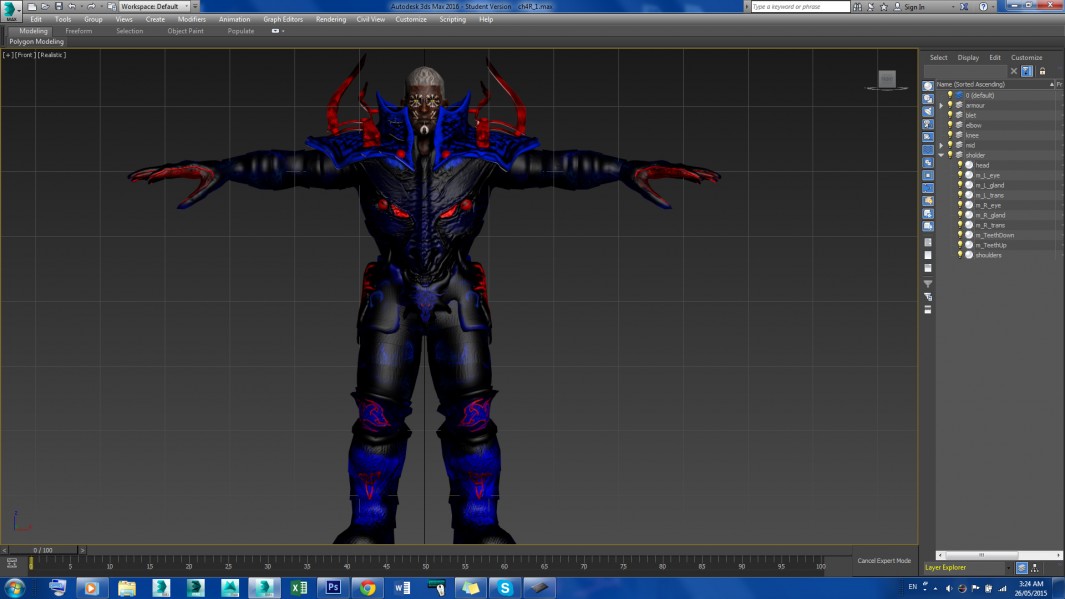Screen dimensions: 1065x599
Task: Toggle the lock icon in Layer Explorer
Action: pos(1042,71)
